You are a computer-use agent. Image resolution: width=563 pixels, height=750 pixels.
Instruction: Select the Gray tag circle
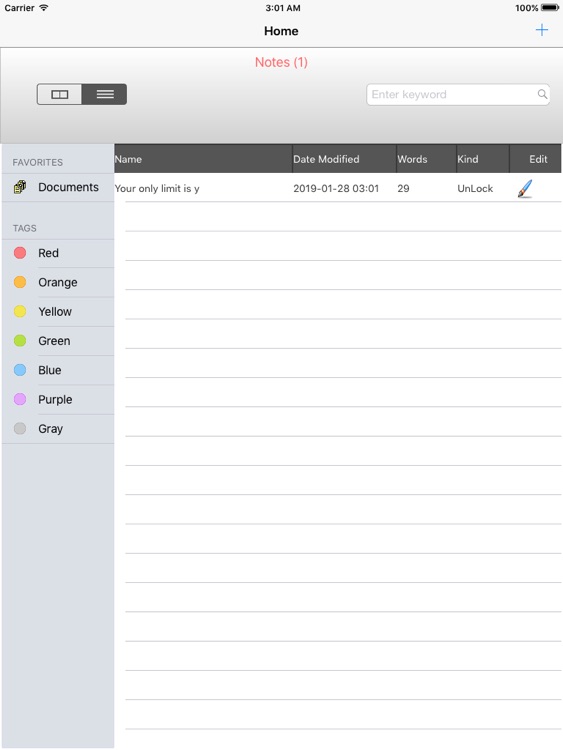[x=20, y=428]
